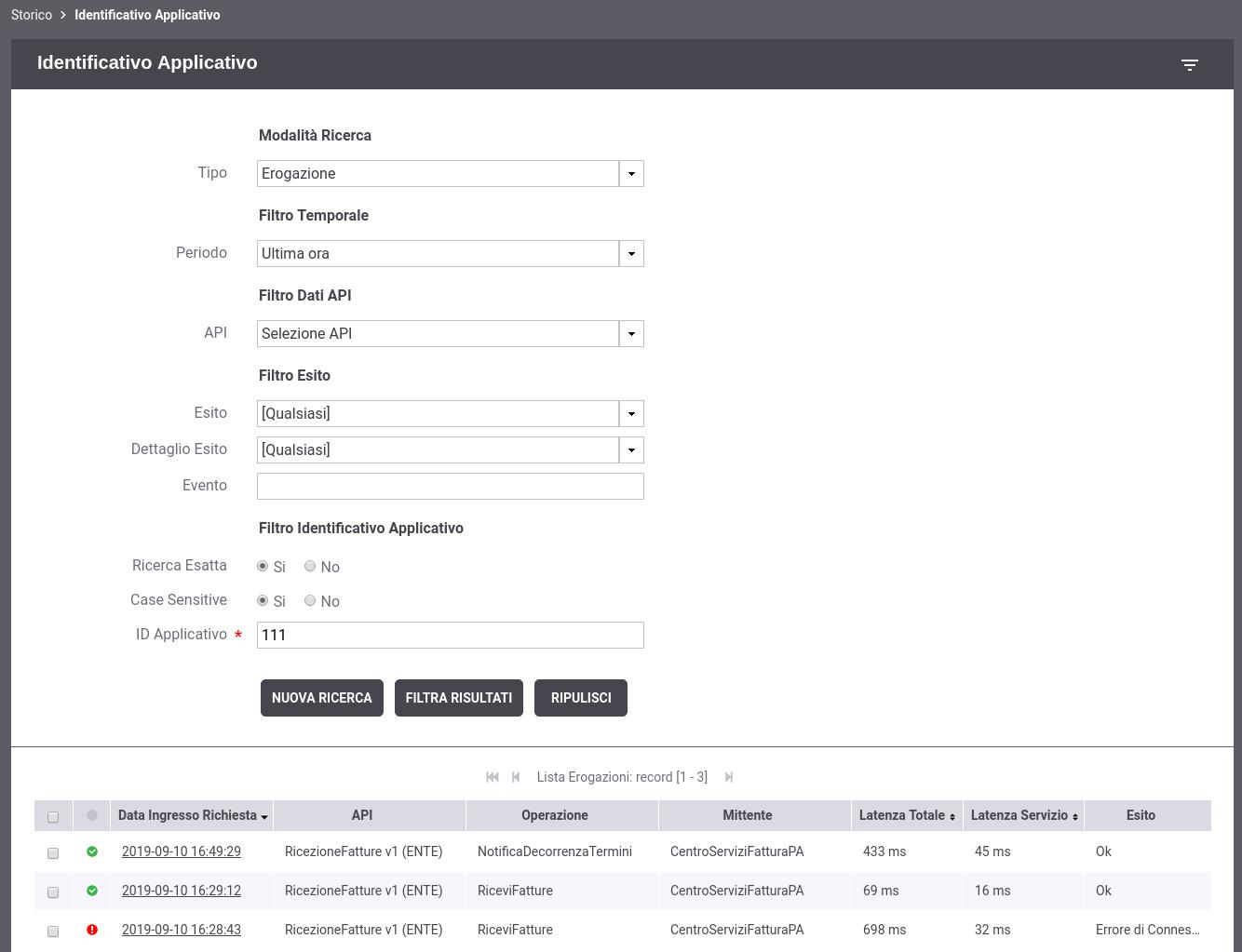Click NotificaDecorrenzaTermini operation cell
This screenshot has width=1242, height=952.
point(555,851)
